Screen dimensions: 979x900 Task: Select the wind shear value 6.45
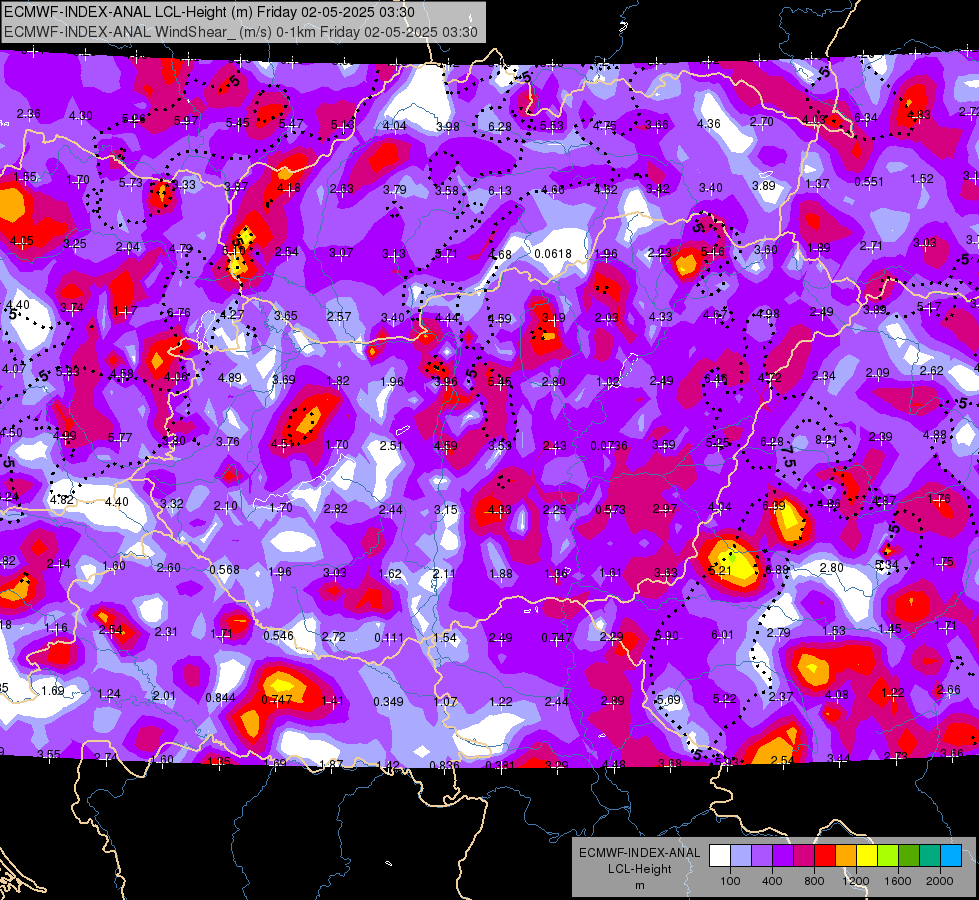(716, 378)
